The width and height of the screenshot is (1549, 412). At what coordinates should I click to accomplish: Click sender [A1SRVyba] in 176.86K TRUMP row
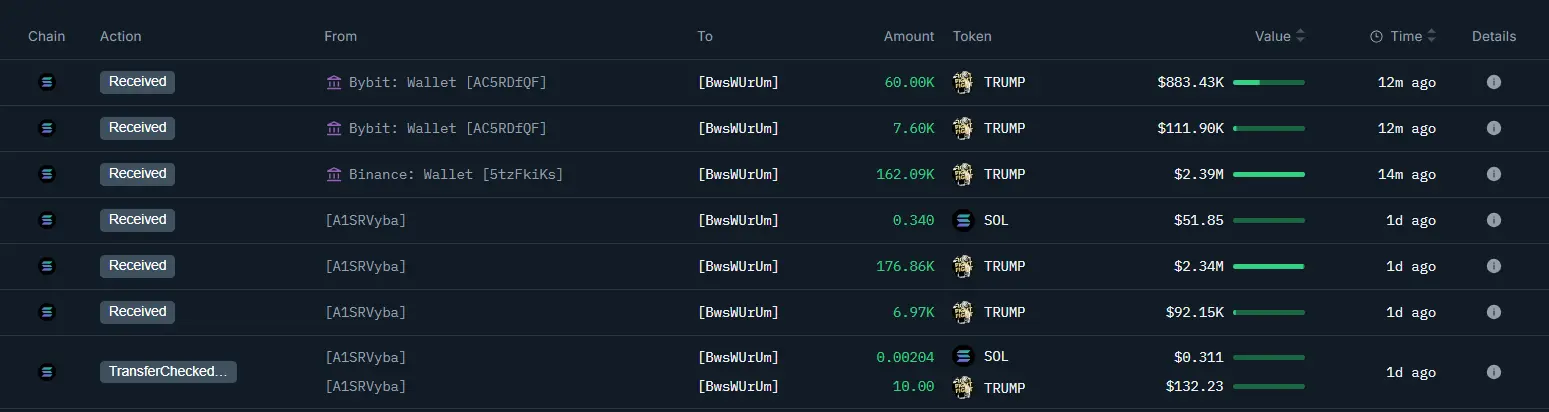tap(365, 266)
